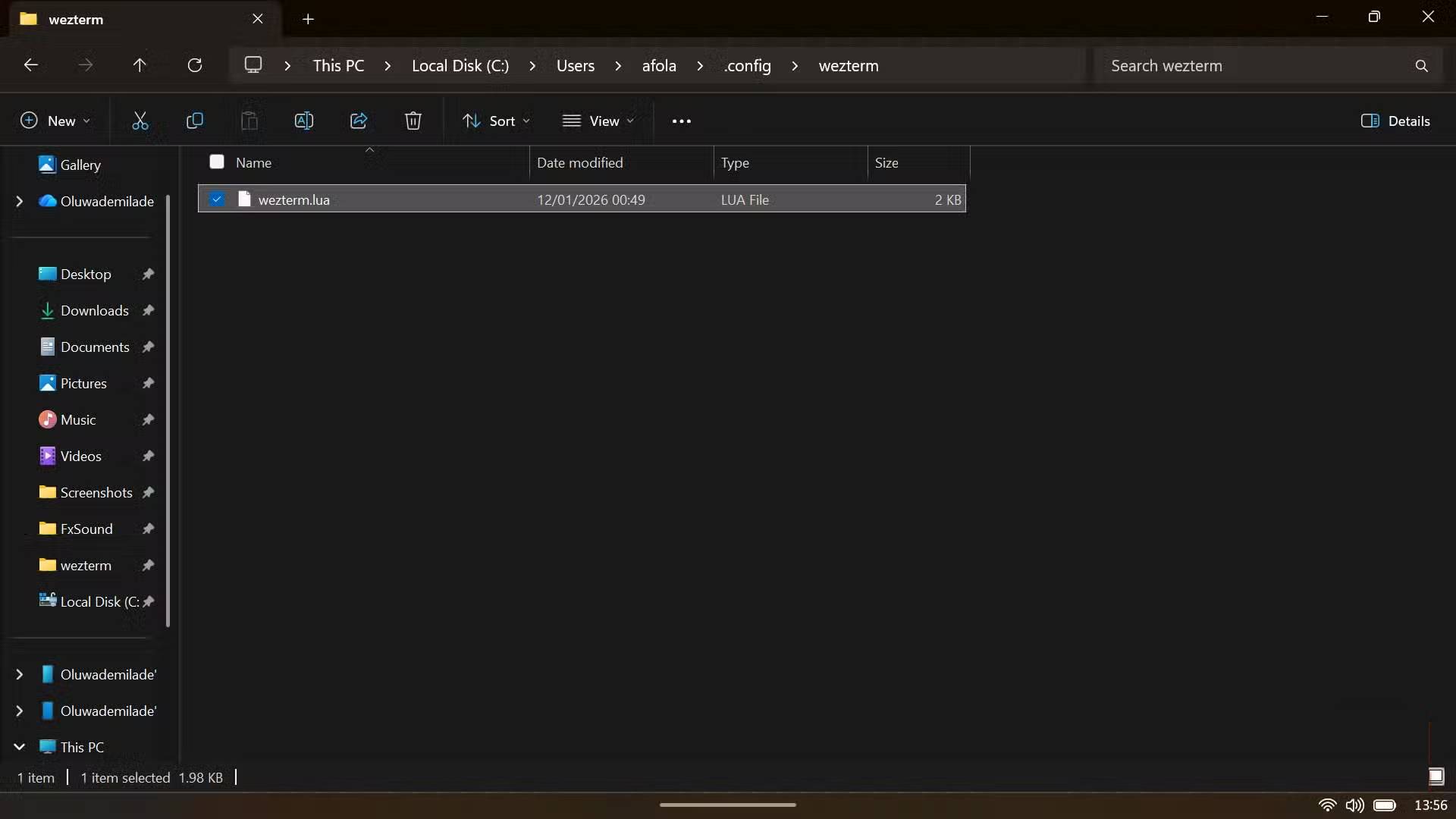Click the Refresh button in navigation bar
Viewport: 1456px width, 819px height.
tap(195, 65)
